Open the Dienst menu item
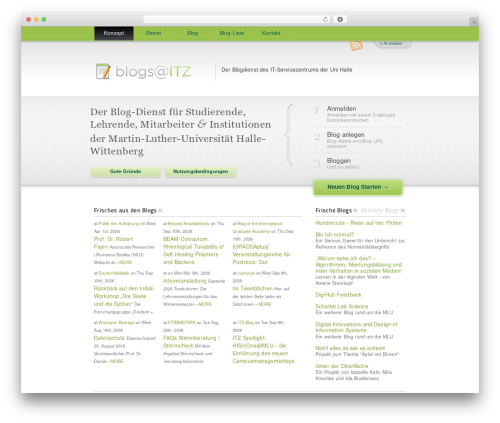Screen dimensions: 500x423 click(153, 33)
